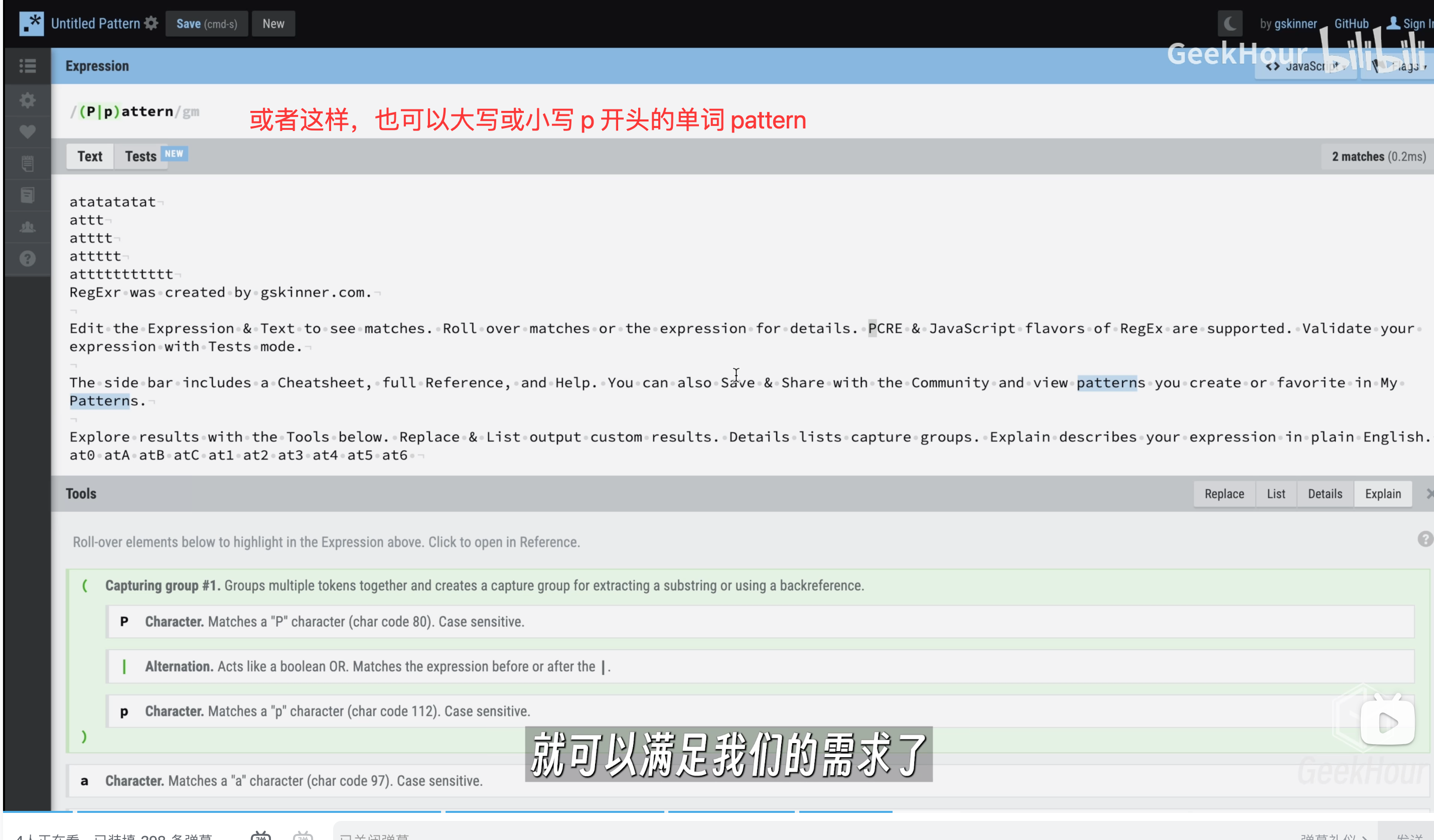Select the Replace tool tab
The height and width of the screenshot is (840, 1434).
1224,494
